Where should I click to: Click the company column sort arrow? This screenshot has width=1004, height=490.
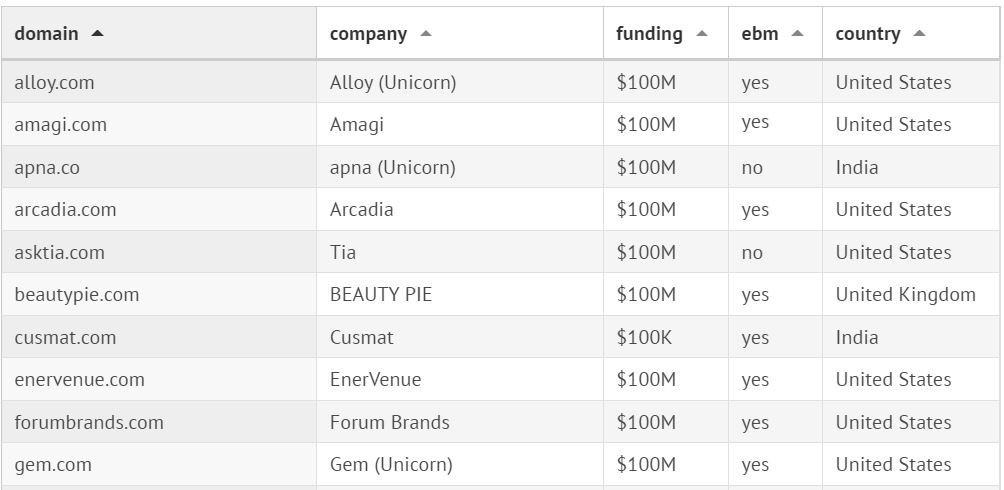(426, 34)
